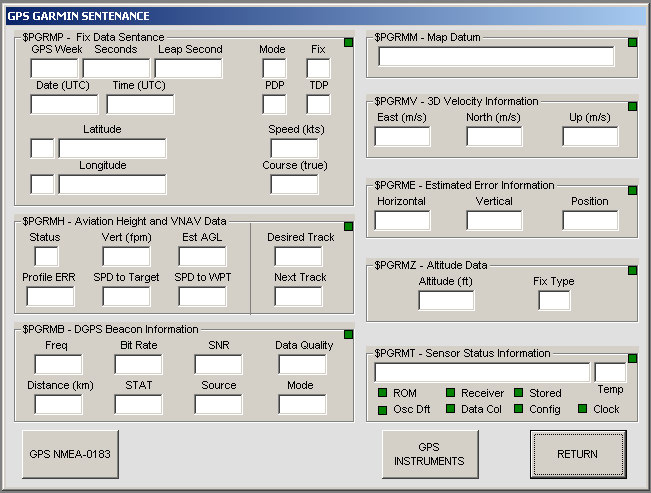651x493 pixels.
Task: Click the Clock status indicator light
Action: coord(582,409)
